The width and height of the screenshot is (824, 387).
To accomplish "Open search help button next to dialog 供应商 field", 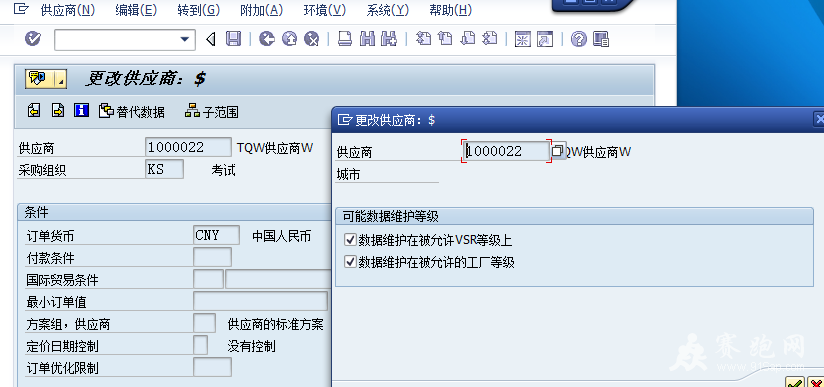I will (x=558, y=151).
